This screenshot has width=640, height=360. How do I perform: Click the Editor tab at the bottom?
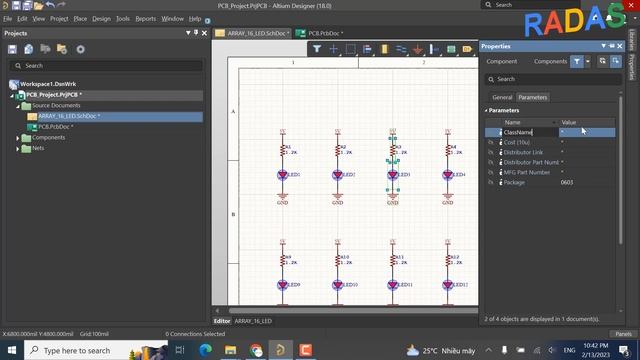tap(222, 321)
